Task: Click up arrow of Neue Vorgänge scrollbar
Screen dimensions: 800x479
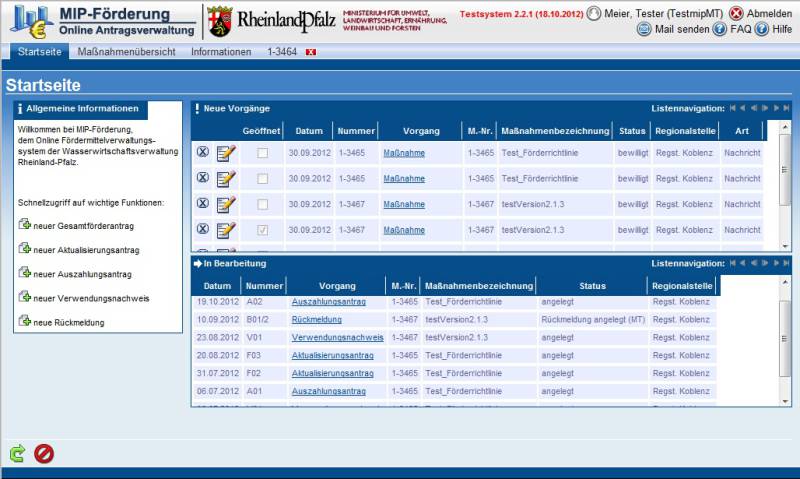Action: point(785,126)
